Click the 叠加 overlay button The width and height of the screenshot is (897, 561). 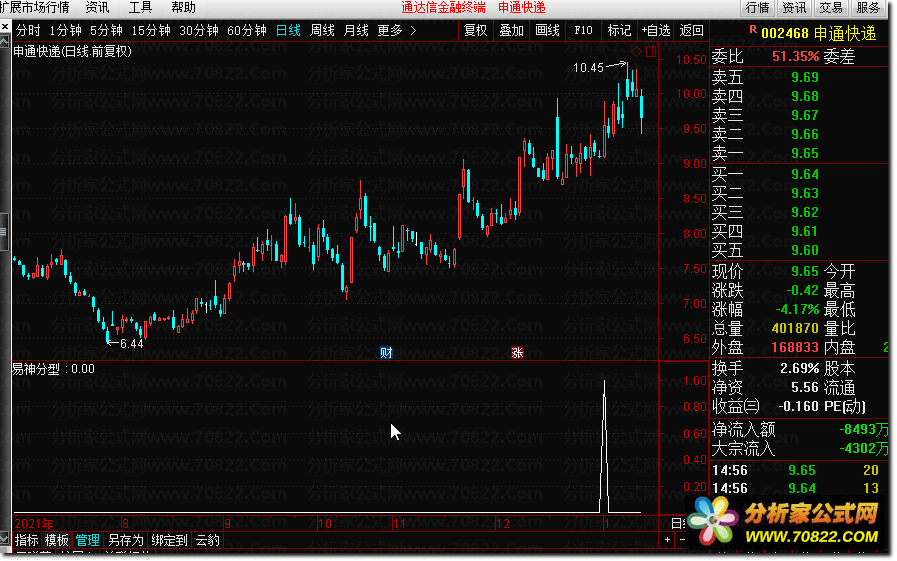pos(511,30)
